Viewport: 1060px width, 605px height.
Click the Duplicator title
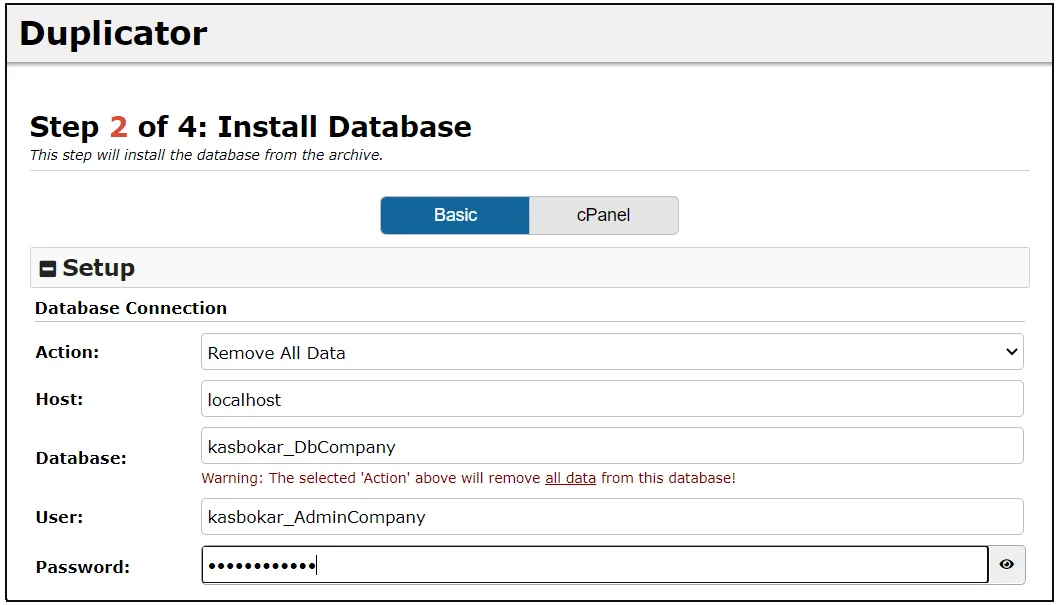tap(113, 33)
